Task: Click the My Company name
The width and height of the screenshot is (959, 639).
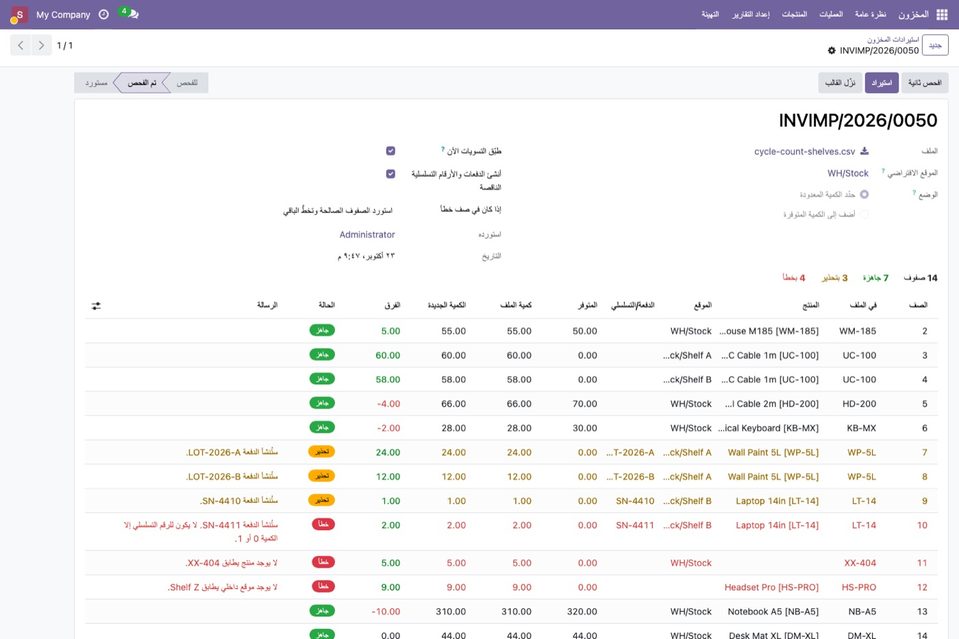Action: click(63, 15)
